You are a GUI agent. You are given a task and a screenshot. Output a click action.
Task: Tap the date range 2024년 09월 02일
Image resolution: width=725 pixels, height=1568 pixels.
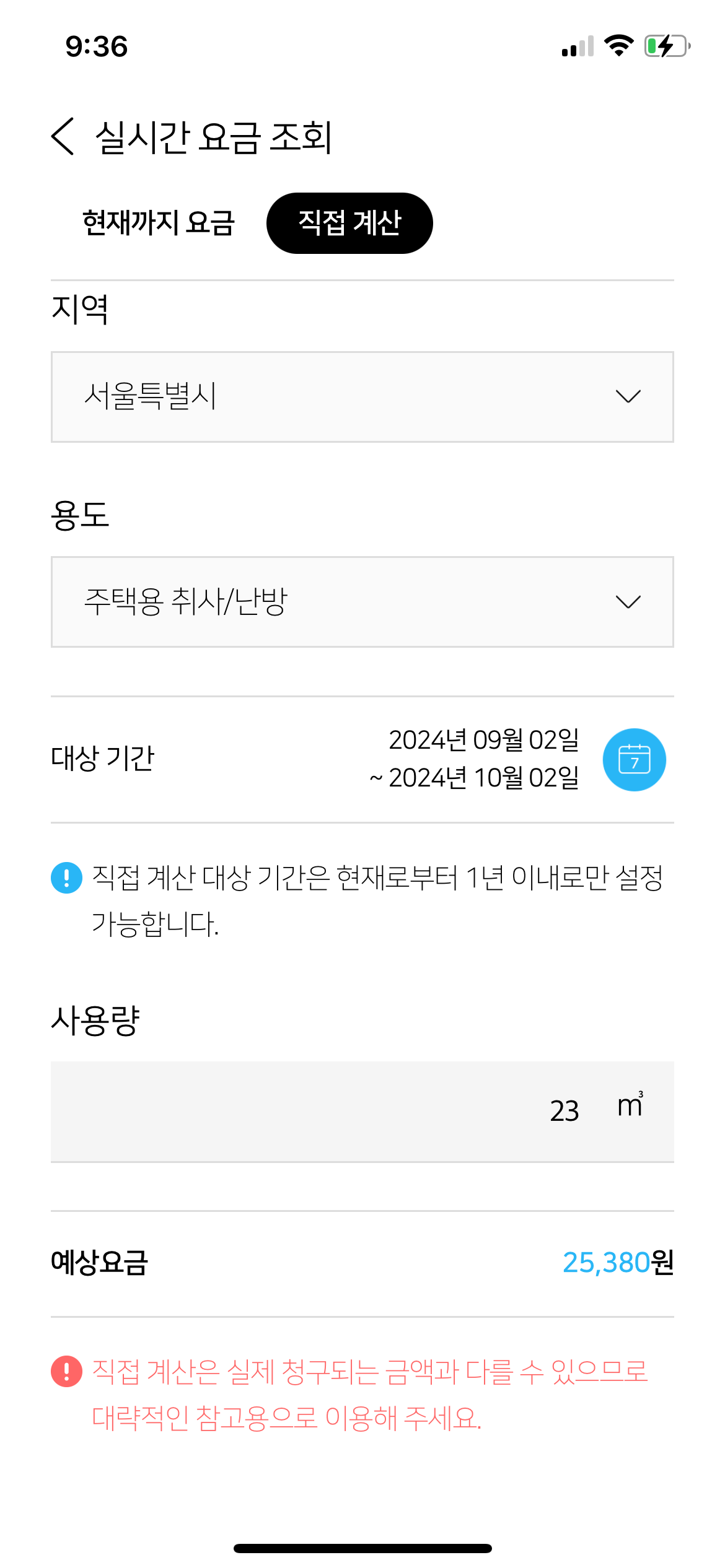pos(483,740)
